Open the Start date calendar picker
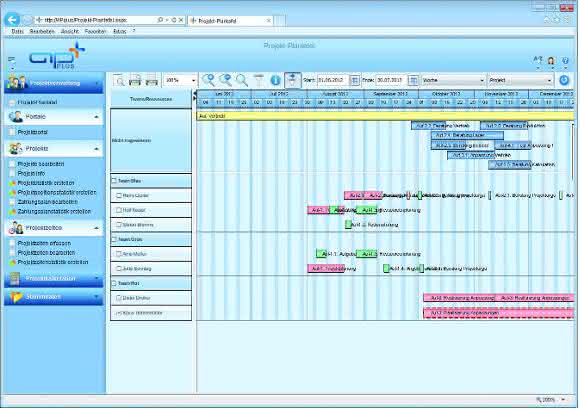This screenshot has height=409, width=580. 354,80
